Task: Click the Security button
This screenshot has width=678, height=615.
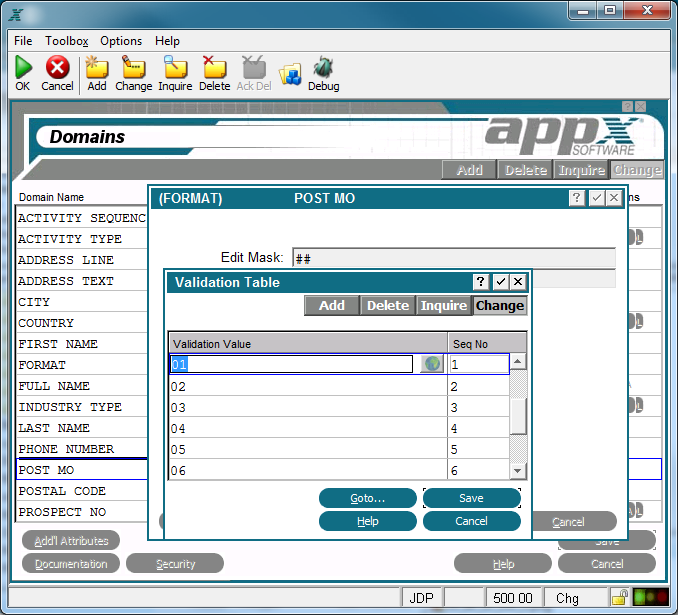Action: tap(175, 564)
